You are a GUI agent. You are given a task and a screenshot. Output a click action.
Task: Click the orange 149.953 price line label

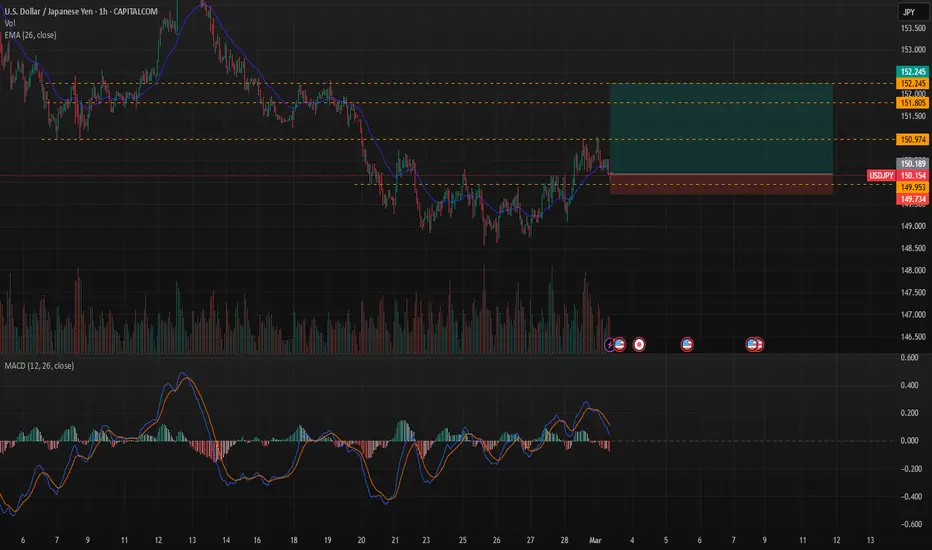912,187
